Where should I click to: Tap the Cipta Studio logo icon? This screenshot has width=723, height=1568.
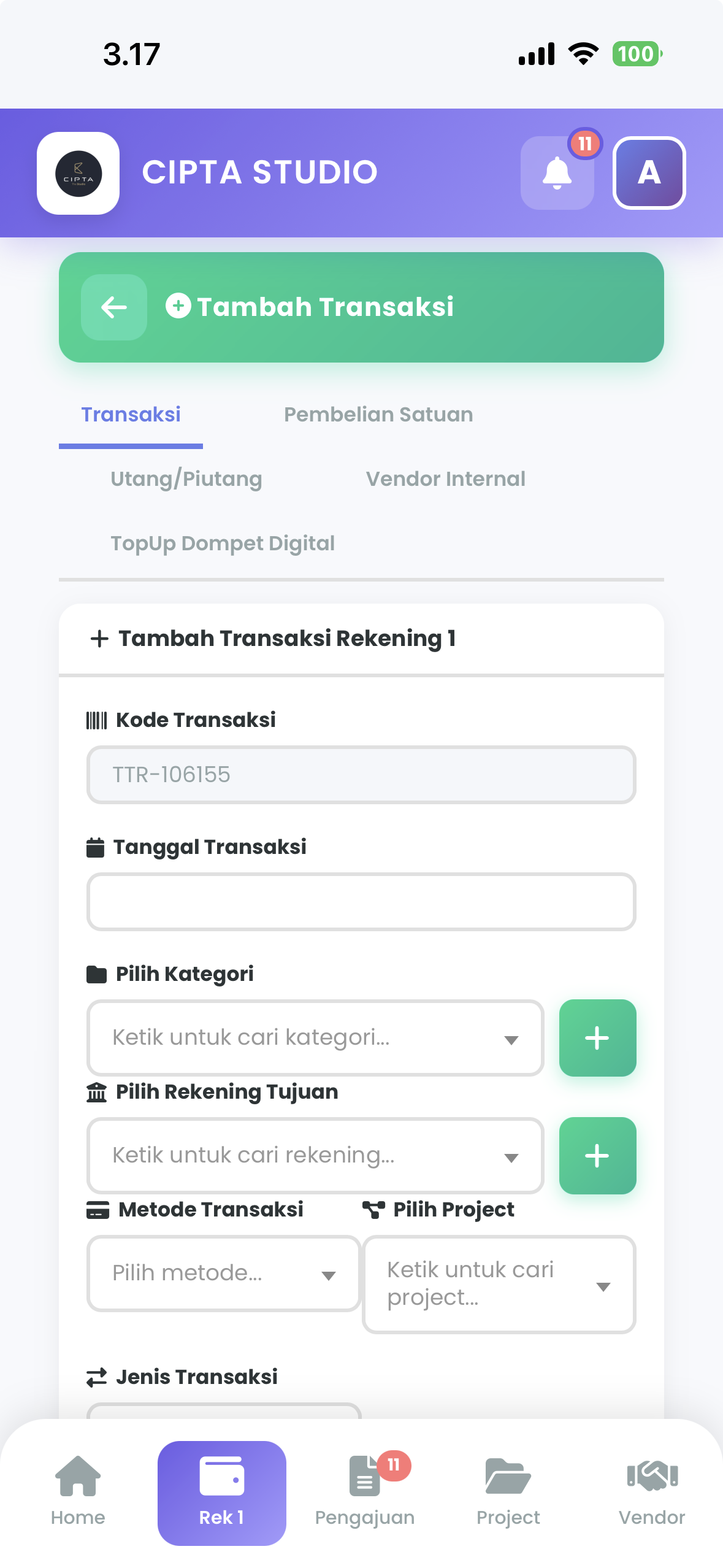point(78,173)
